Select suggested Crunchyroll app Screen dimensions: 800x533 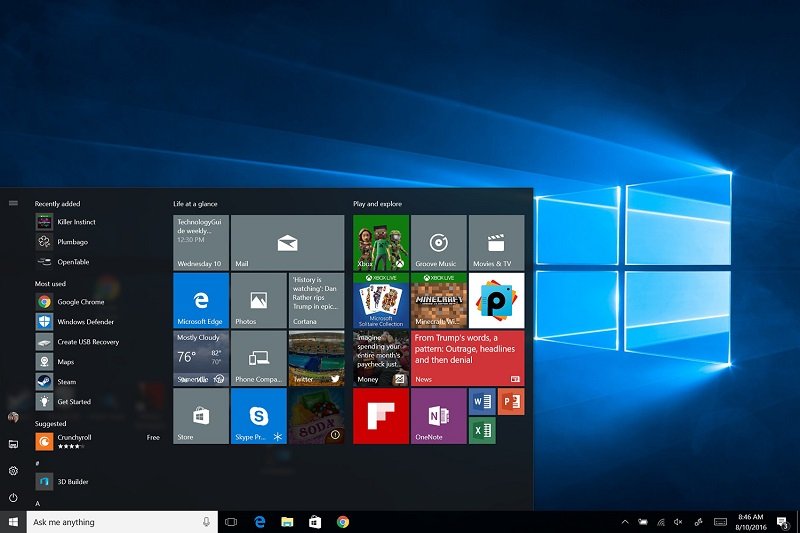[97, 441]
